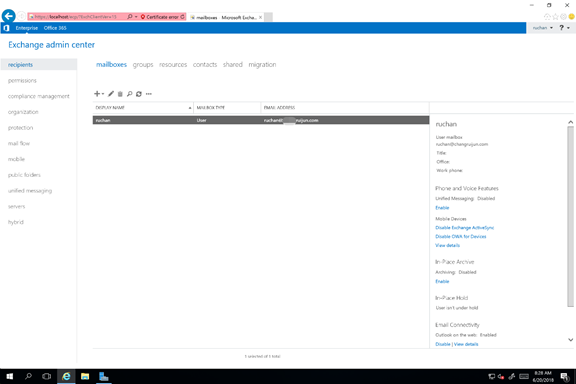Image resolution: width=576 pixels, height=384 pixels.
Task: Click the browser home icon
Action: (547, 17)
